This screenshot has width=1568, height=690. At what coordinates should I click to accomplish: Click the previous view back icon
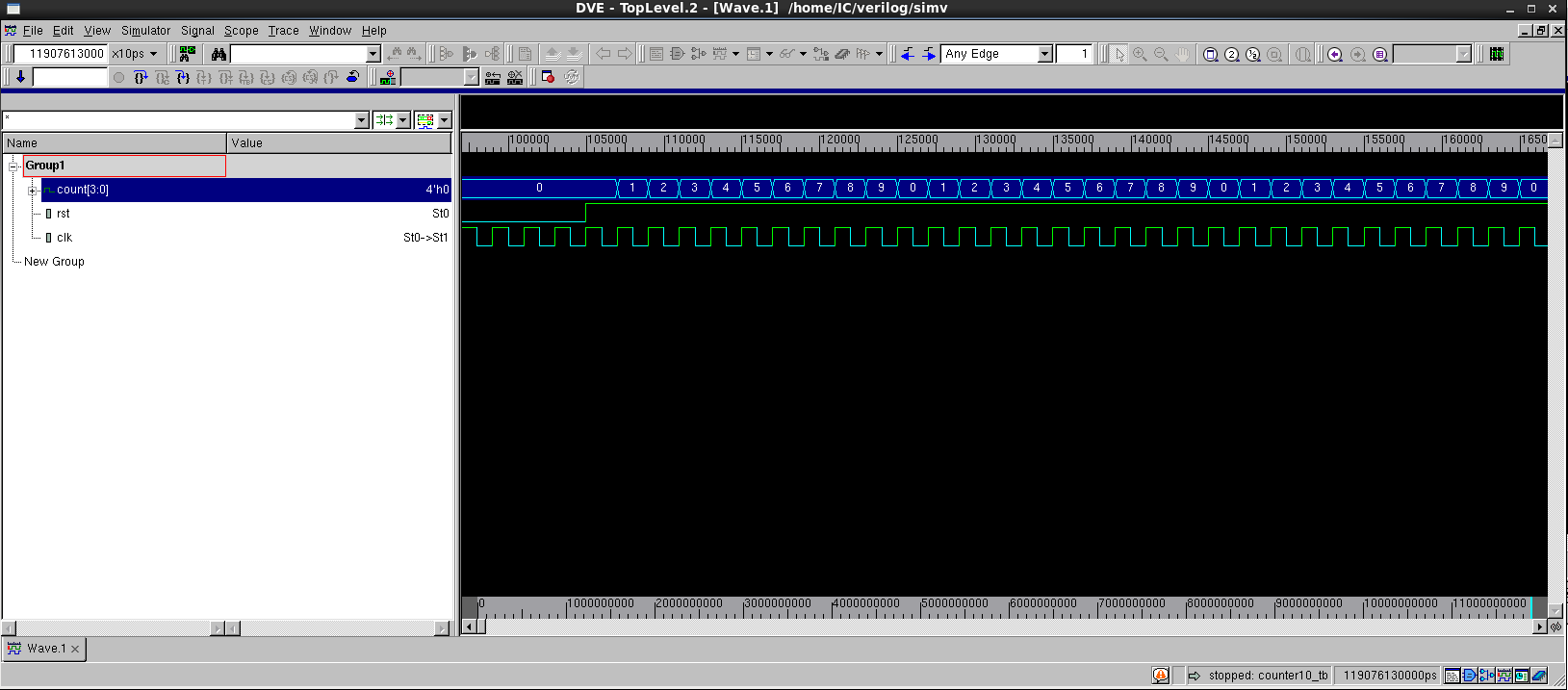pyautogui.click(x=1335, y=54)
